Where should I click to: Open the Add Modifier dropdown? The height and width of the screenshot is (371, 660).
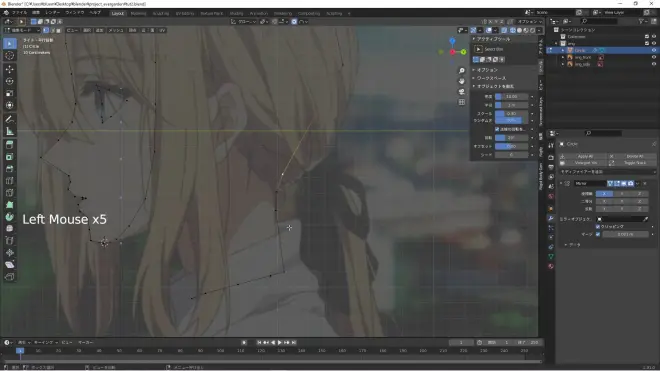point(607,172)
